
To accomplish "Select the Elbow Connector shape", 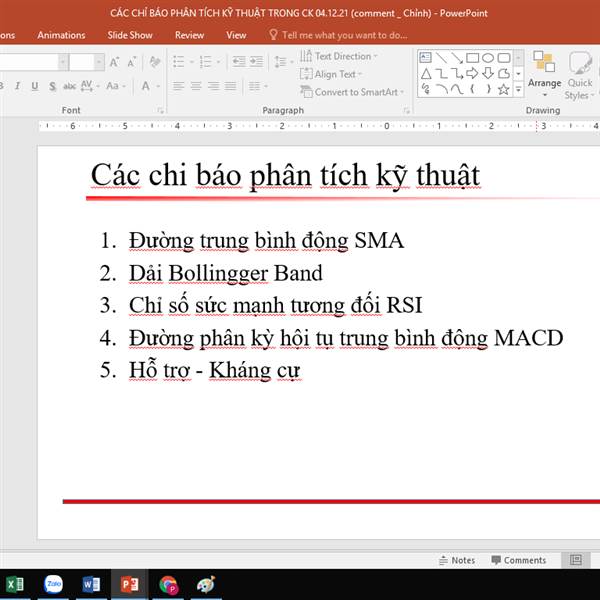I will (442, 73).
